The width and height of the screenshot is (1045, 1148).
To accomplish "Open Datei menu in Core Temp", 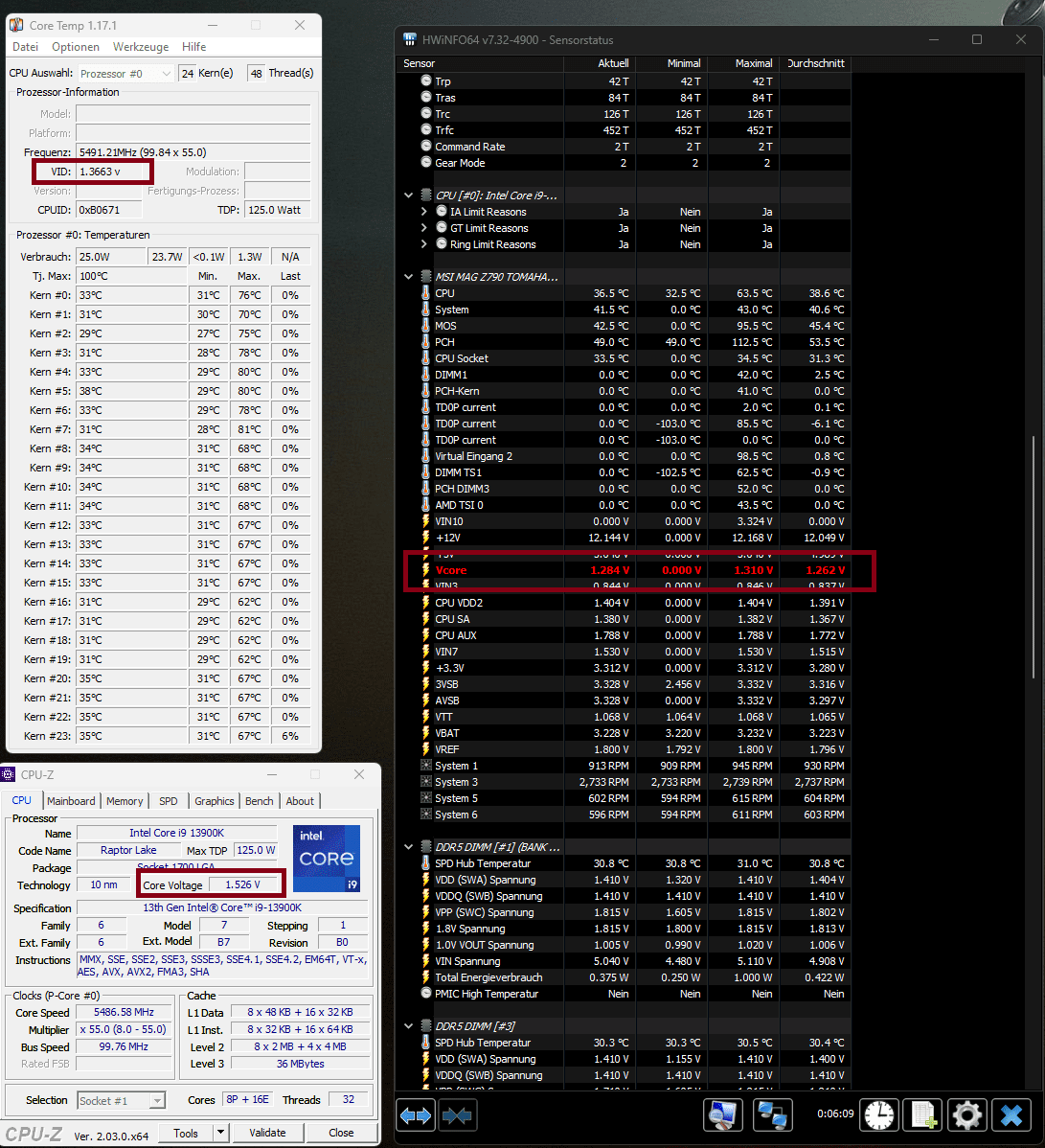I will (x=25, y=47).
